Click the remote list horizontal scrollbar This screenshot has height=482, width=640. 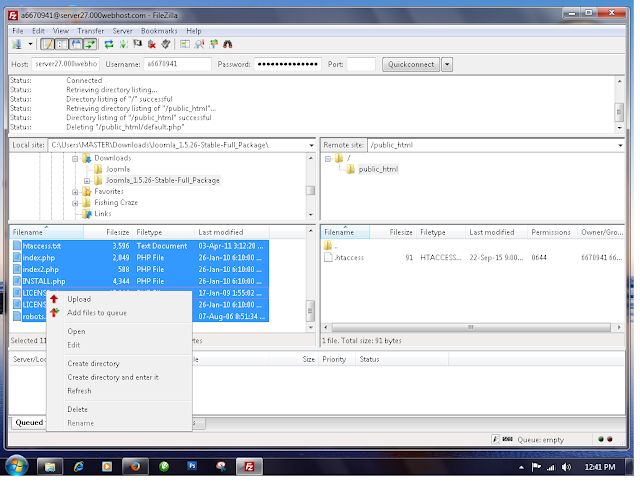[x=471, y=328]
